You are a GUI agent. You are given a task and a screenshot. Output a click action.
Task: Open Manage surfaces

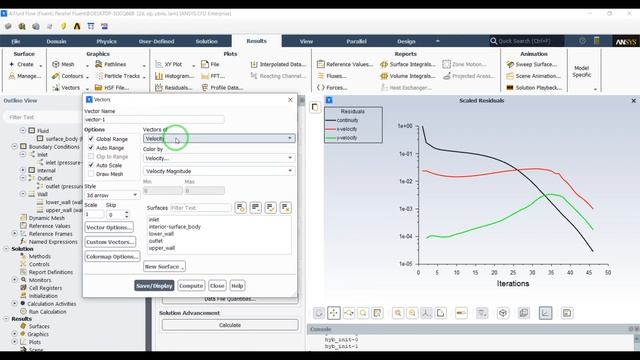pos(25,76)
